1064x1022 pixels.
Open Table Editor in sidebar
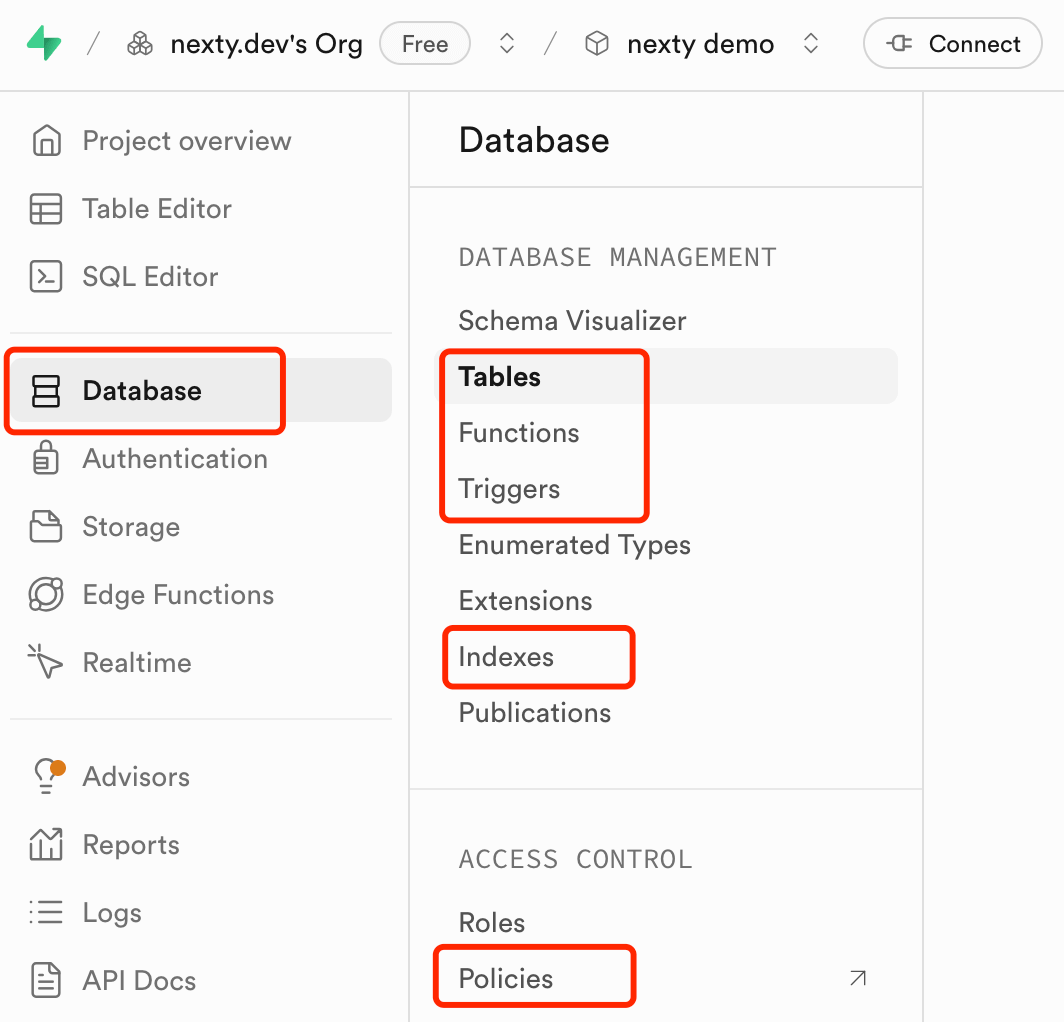tap(157, 209)
